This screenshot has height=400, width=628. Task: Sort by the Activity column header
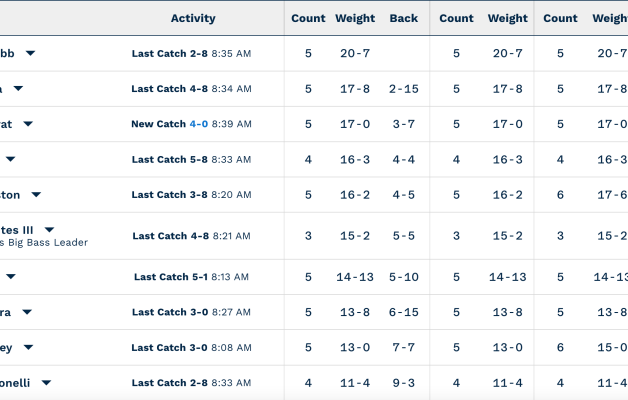tap(193, 18)
